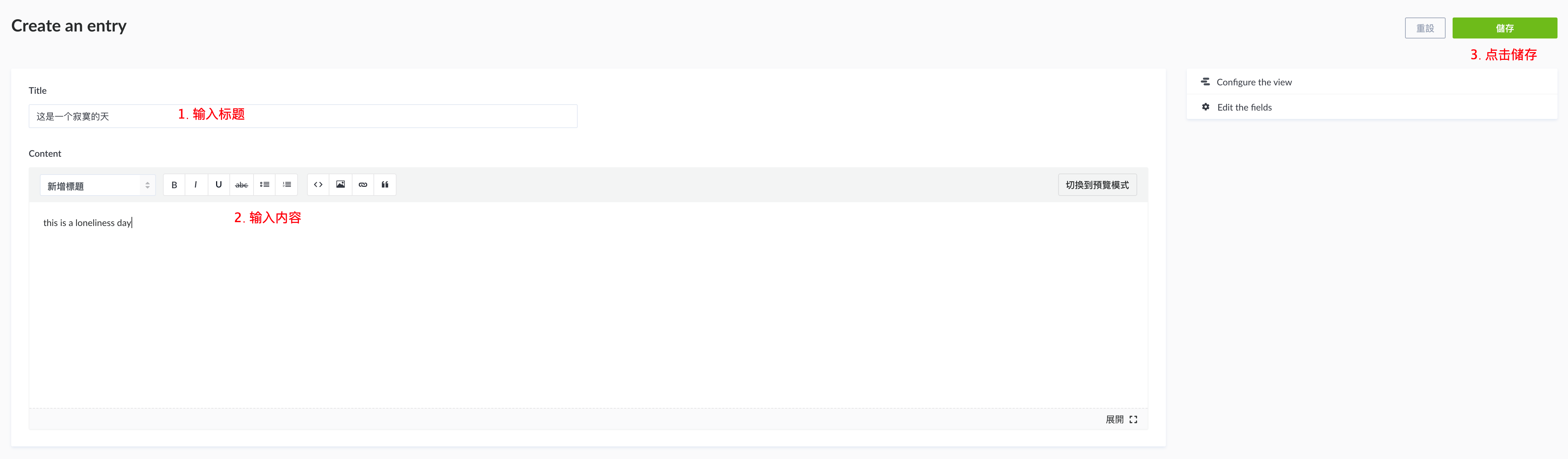Click the gear icon beside Edit the fields
1568x459 pixels.
(1205, 107)
